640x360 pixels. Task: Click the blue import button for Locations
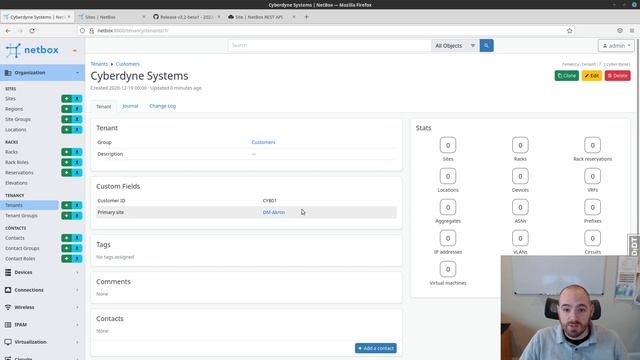click(x=77, y=129)
